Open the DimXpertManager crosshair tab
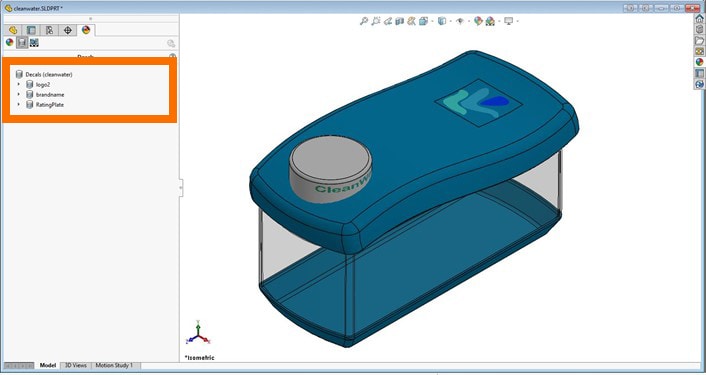This screenshot has height=375, width=706. (x=68, y=30)
